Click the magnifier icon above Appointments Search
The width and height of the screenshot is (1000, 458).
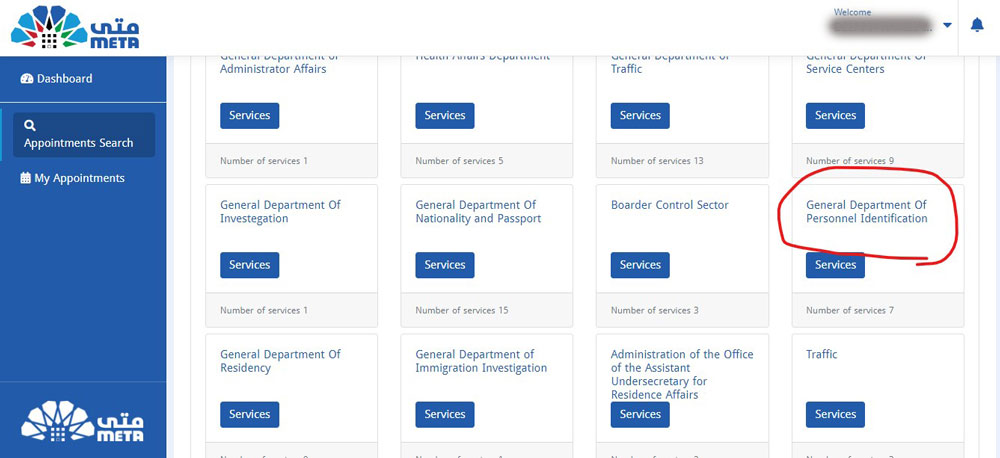tap(30, 126)
